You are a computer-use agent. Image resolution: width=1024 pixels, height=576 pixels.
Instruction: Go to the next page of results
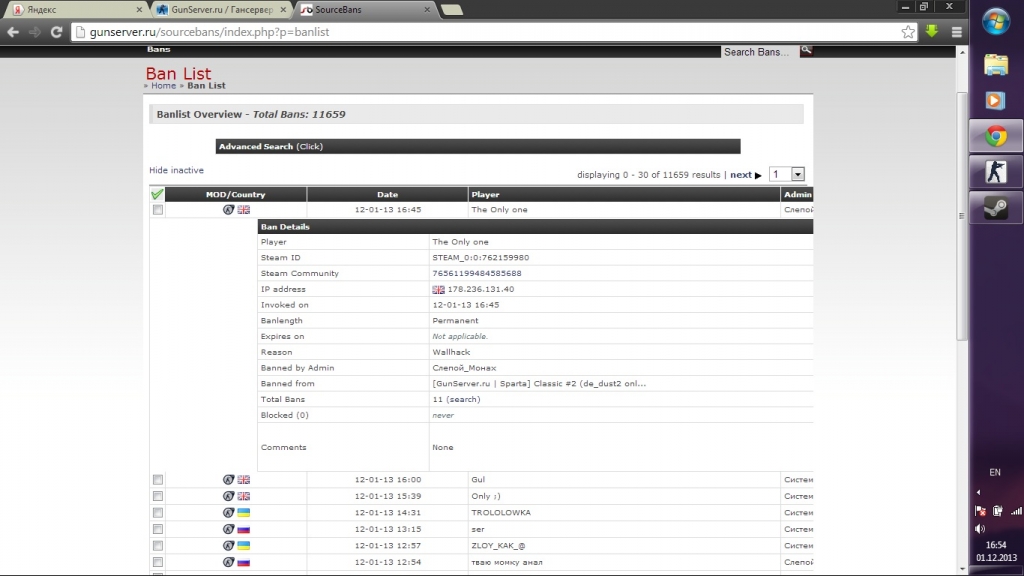pos(745,175)
